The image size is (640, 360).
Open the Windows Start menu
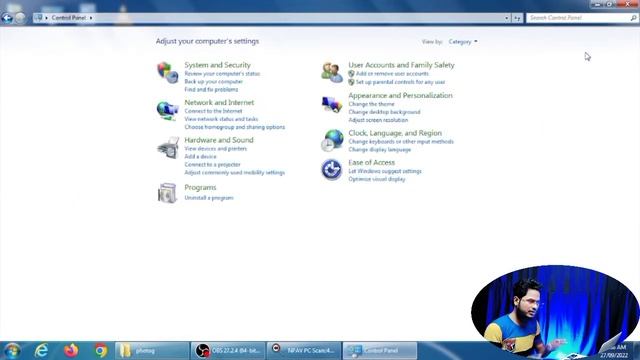point(12,351)
